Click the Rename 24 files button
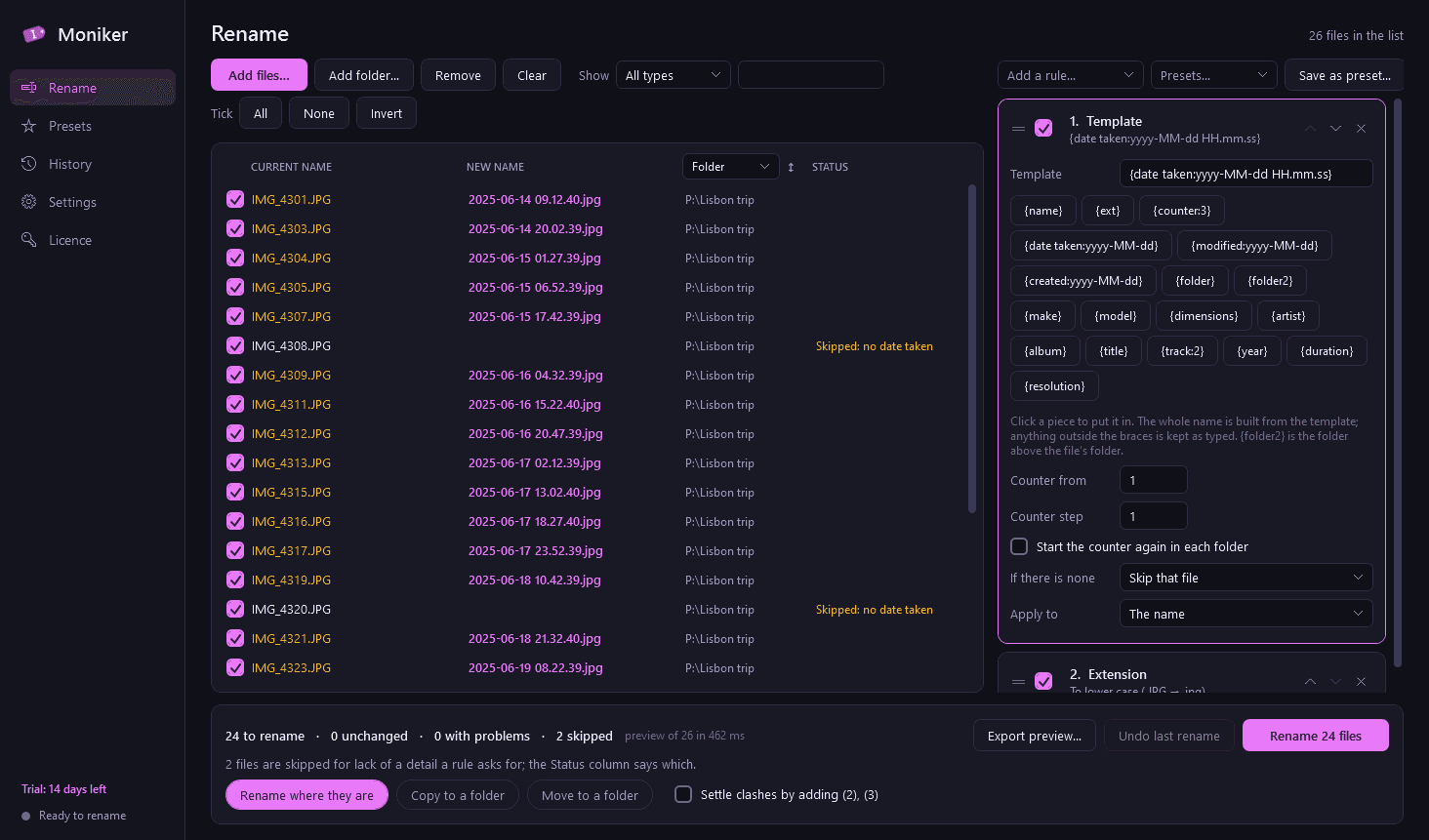Screen dimensions: 1429x840 click(x=1316, y=736)
